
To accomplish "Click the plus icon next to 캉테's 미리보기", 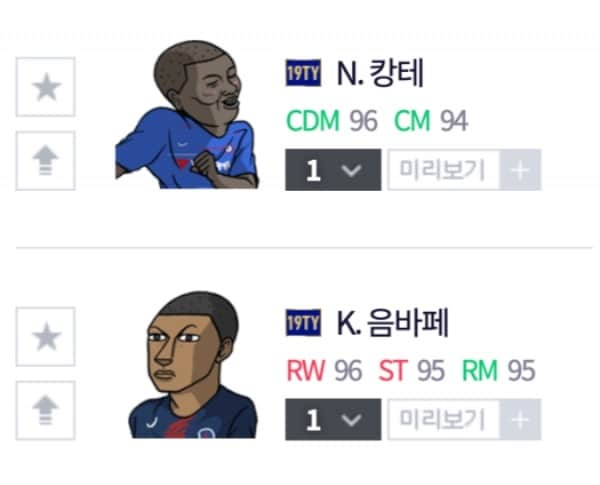I will point(520,170).
